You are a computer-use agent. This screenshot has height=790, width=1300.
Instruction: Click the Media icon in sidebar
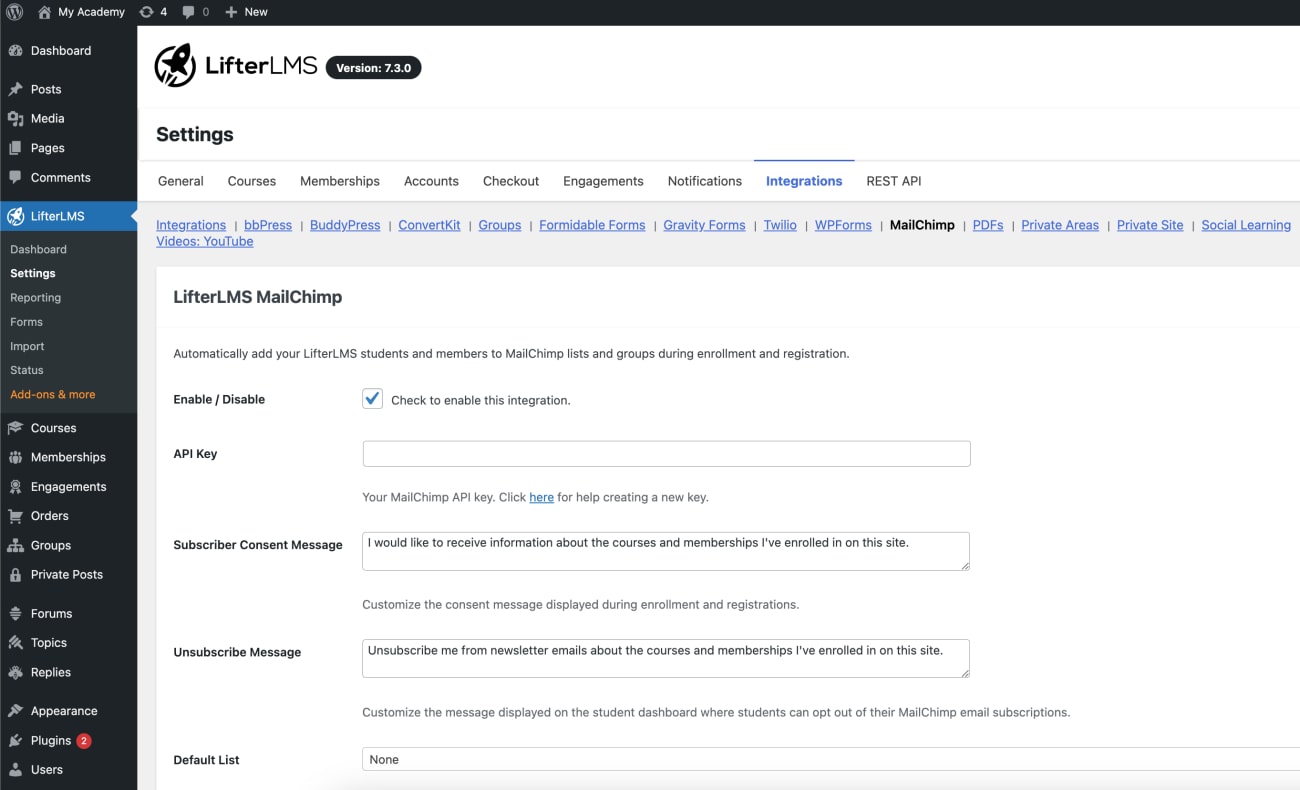(15, 118)
